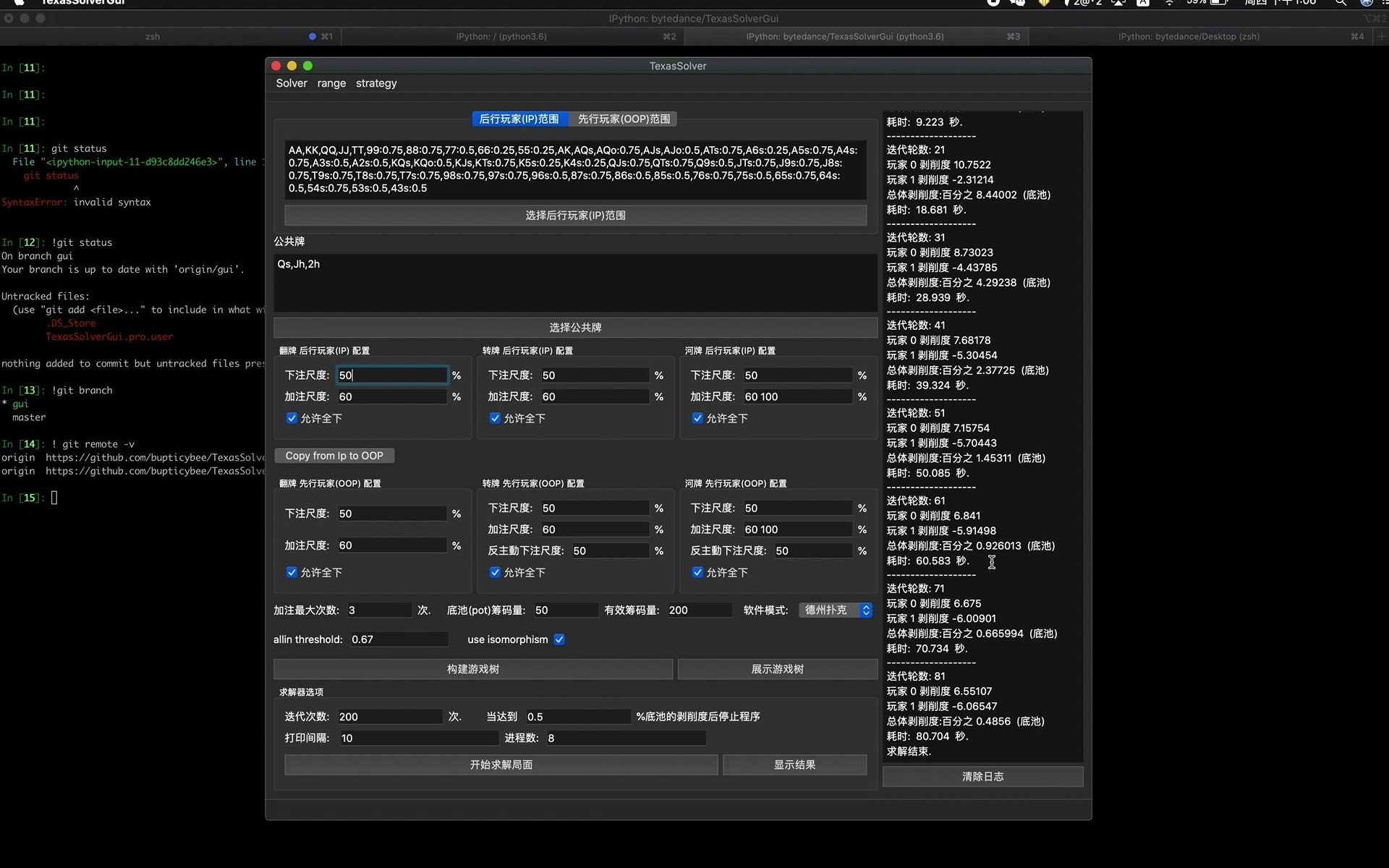Click log line 总体剥削度:百分之 0.4856 (底池)
This screenshot has width=1389, height=868.
[x=966, y=721]
